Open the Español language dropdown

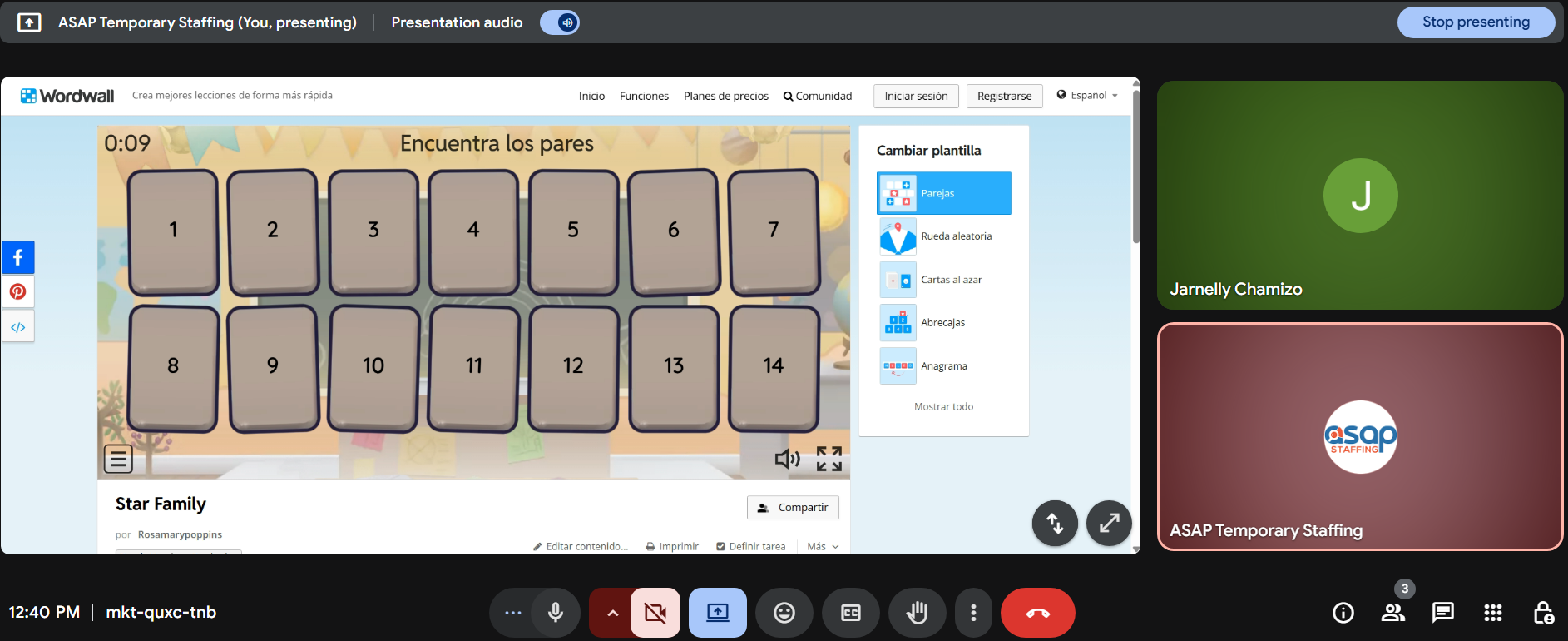click(1087, 96)
